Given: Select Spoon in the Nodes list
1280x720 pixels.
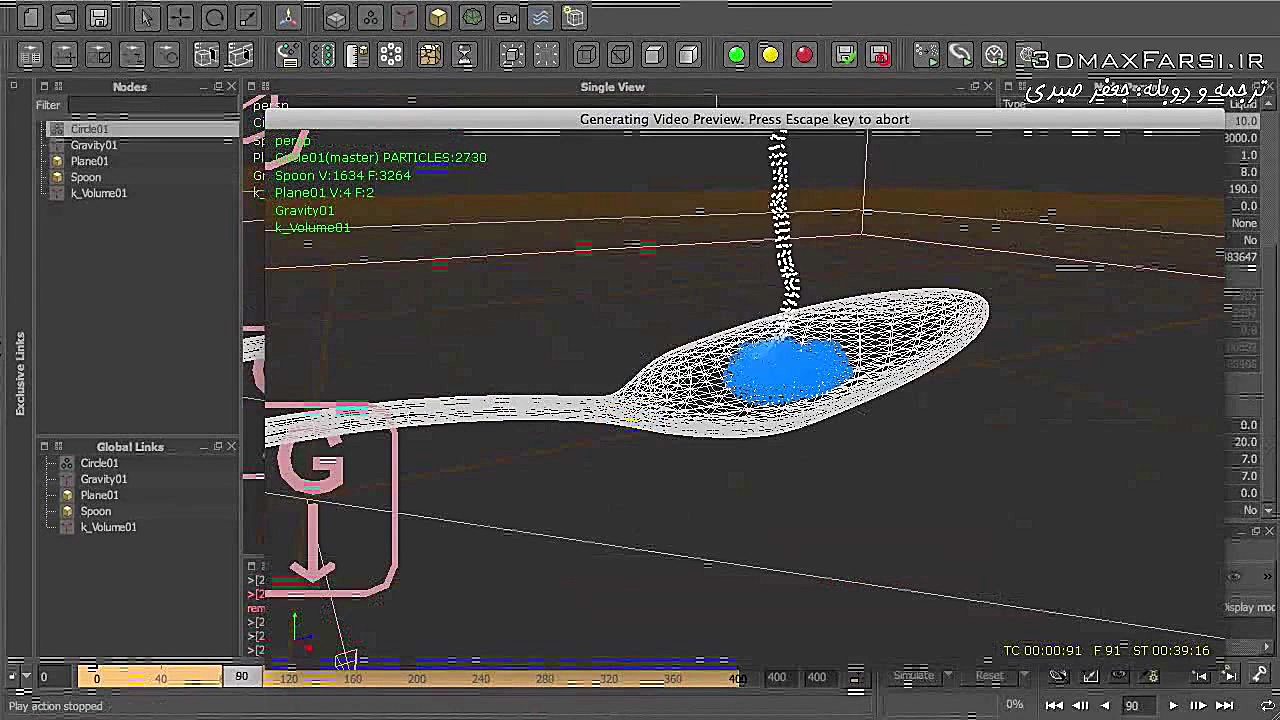Looking at the screenshot, I should (86, 177).
